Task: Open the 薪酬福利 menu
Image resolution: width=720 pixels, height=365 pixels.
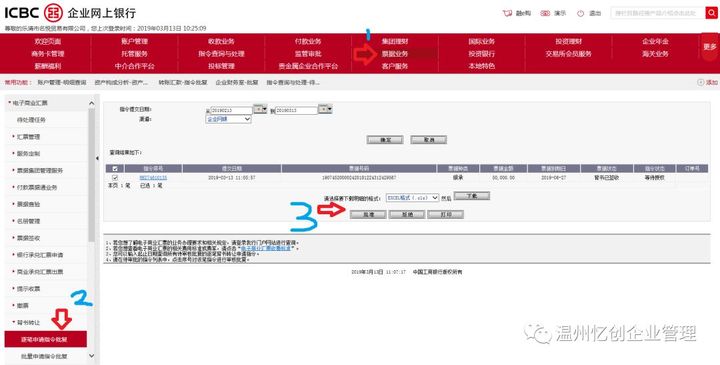Action: [48, 66]
